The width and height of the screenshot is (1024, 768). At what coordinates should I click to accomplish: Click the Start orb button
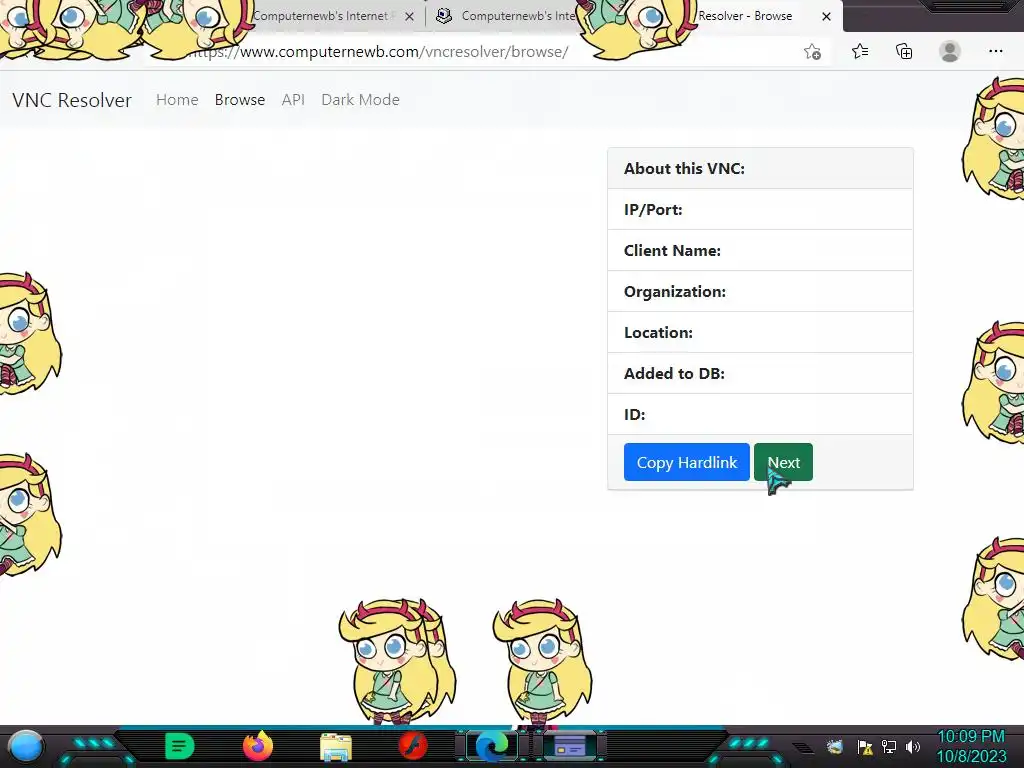[26, 746]
